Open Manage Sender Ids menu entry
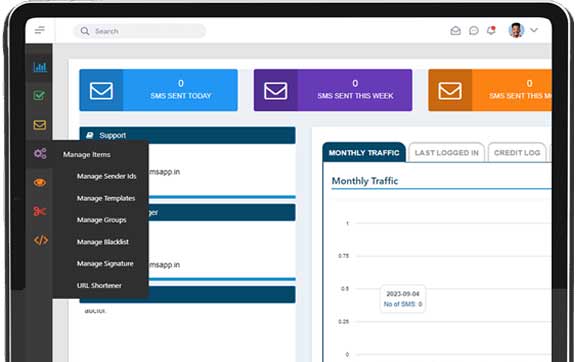 point(106,176)
